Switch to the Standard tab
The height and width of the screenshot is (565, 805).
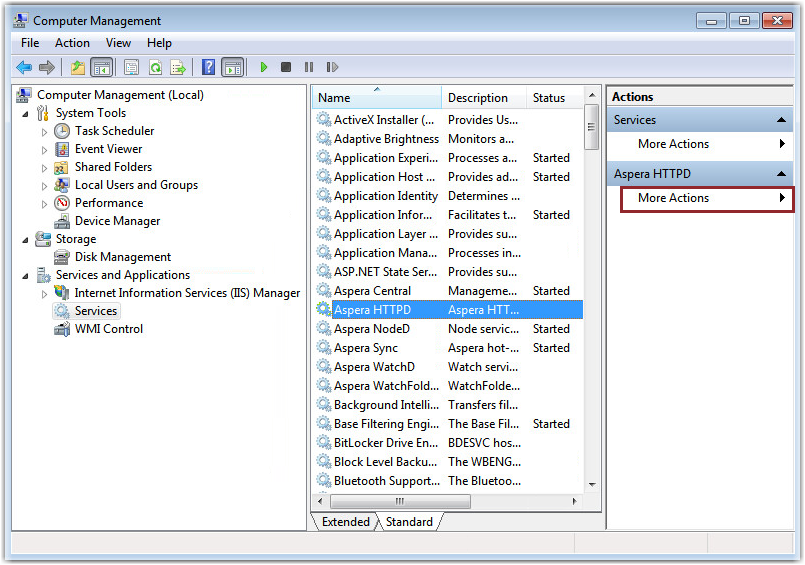[409, 522]
